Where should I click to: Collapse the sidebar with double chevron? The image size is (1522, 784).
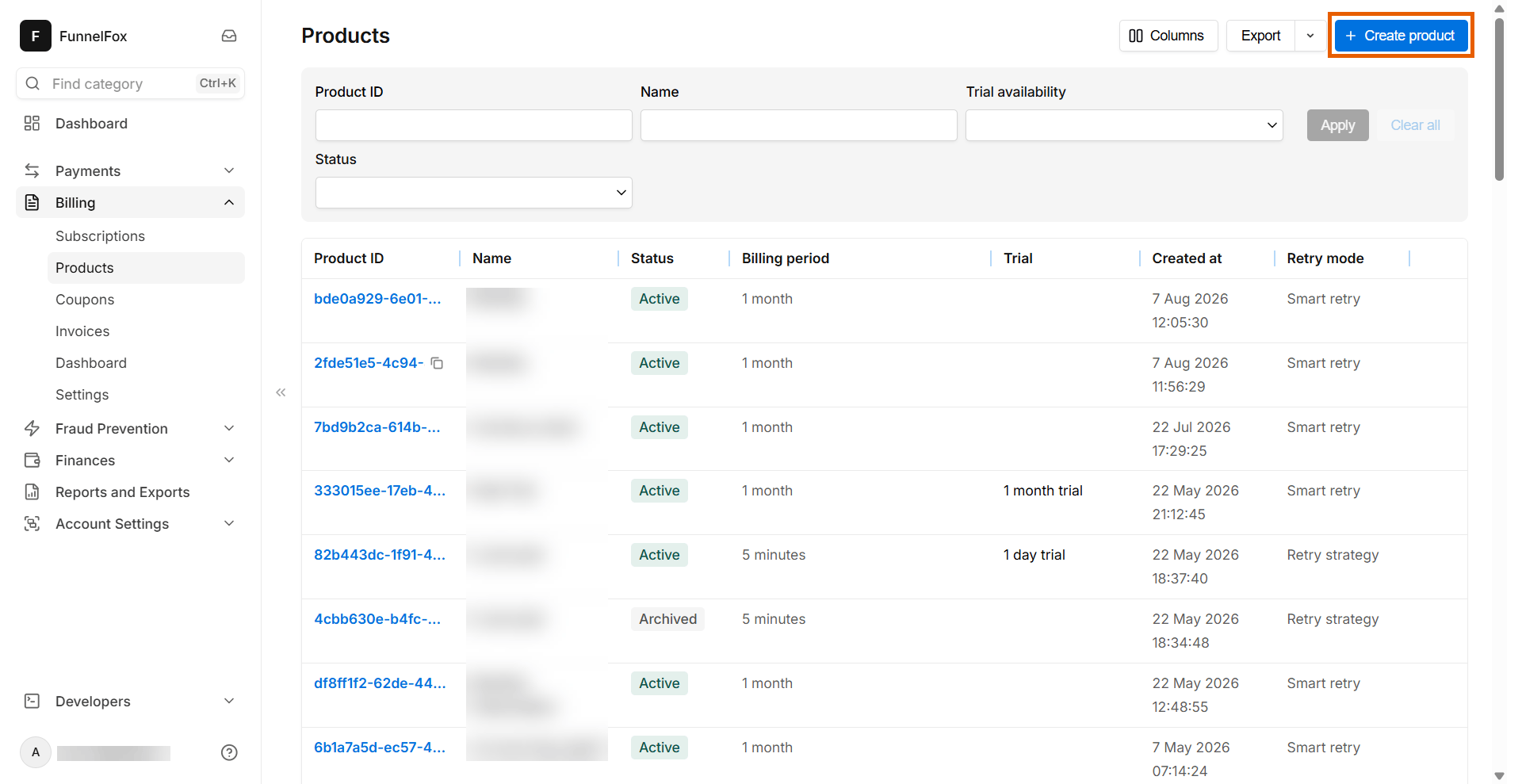click(281, 392)
